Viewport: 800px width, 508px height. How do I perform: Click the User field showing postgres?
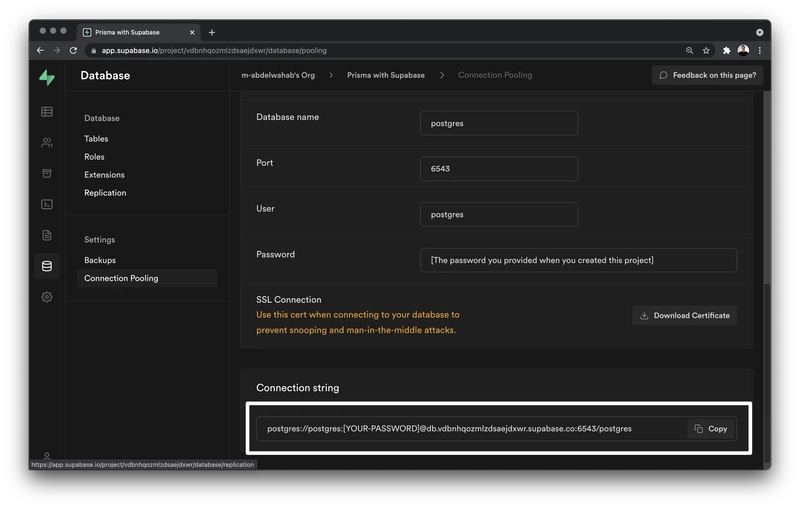point(499,214)
